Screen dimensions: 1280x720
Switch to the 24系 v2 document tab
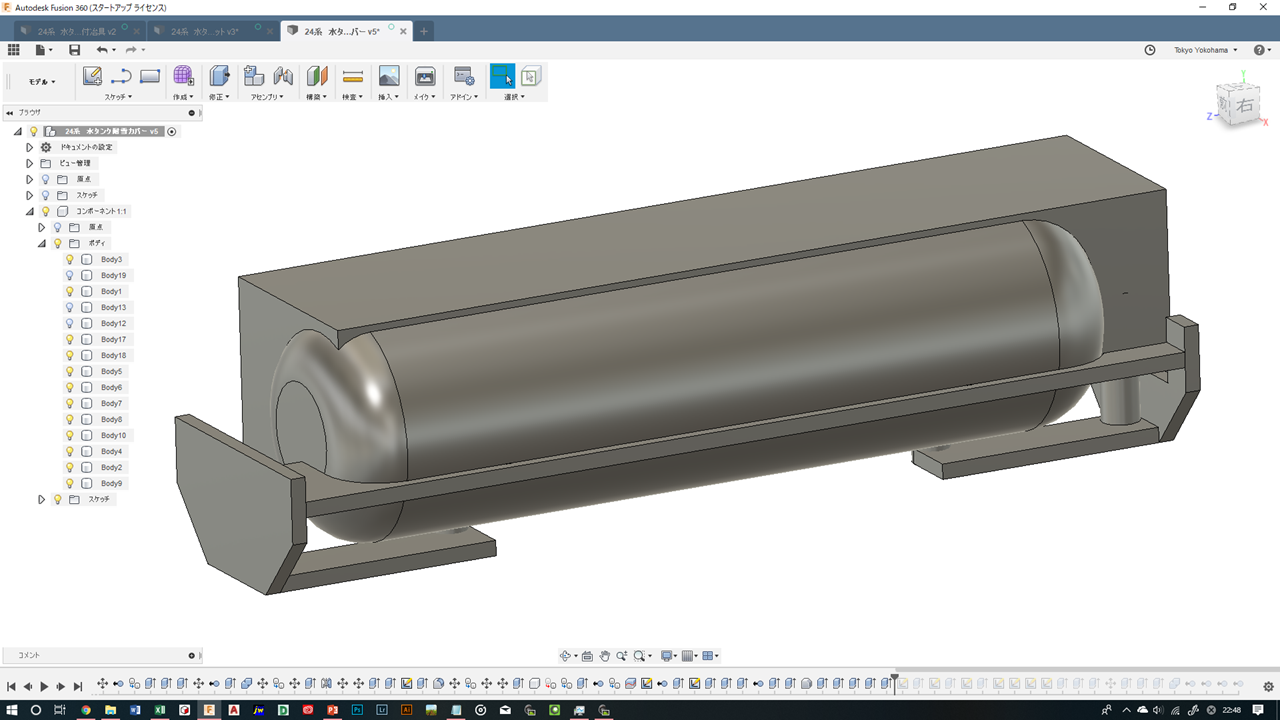pyautogui.click(x=77, y=31)
